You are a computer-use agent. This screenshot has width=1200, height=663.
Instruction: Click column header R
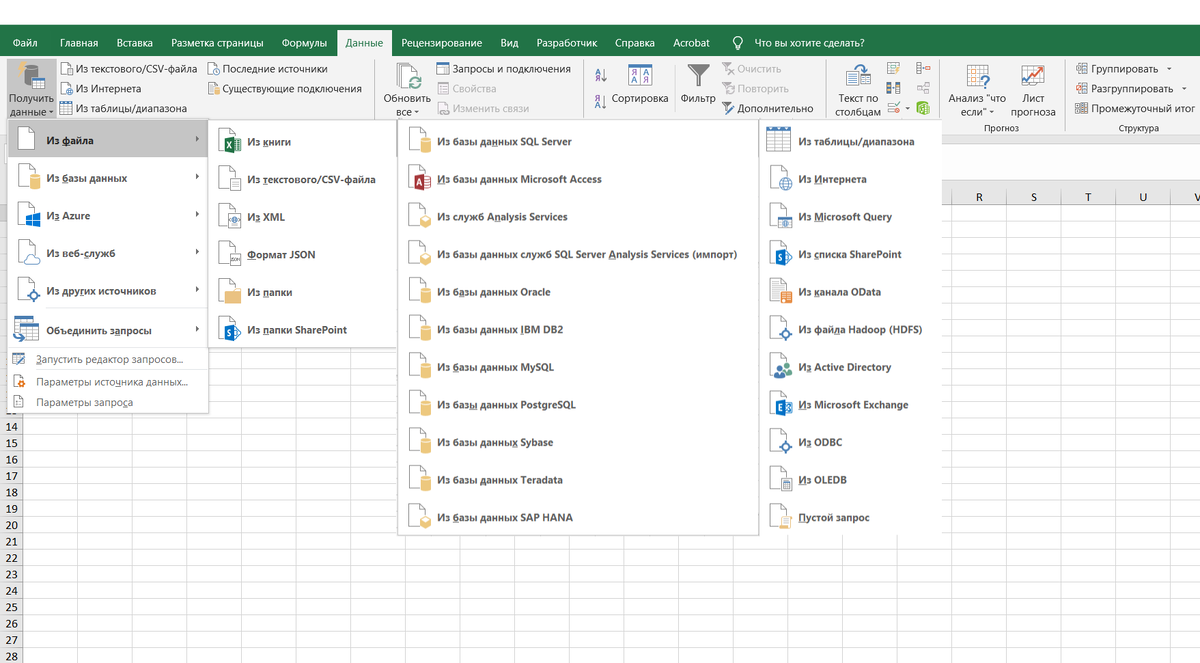[979, 196]
